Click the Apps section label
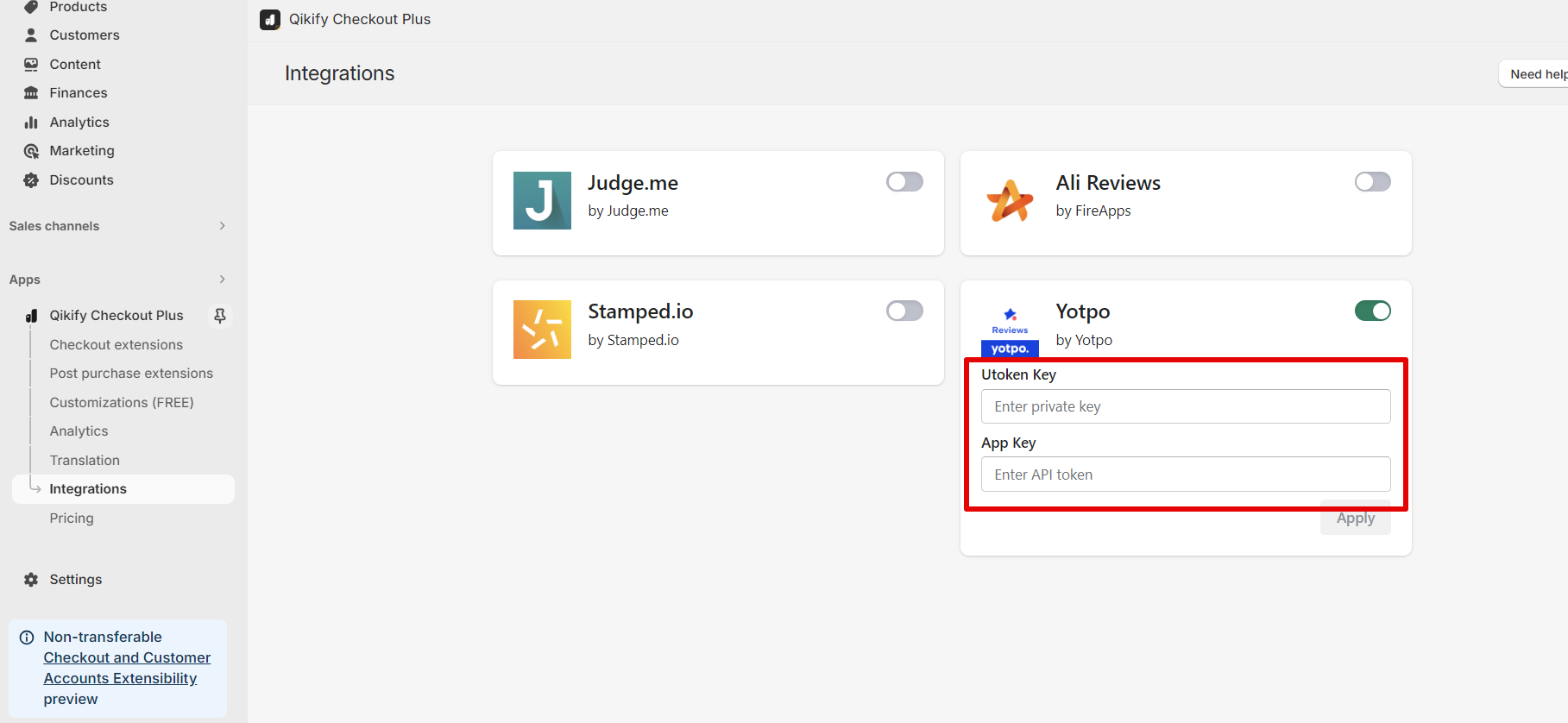The height and width of the screenshot is (723, 1568). pyautogui.click(x=25, y=280)
